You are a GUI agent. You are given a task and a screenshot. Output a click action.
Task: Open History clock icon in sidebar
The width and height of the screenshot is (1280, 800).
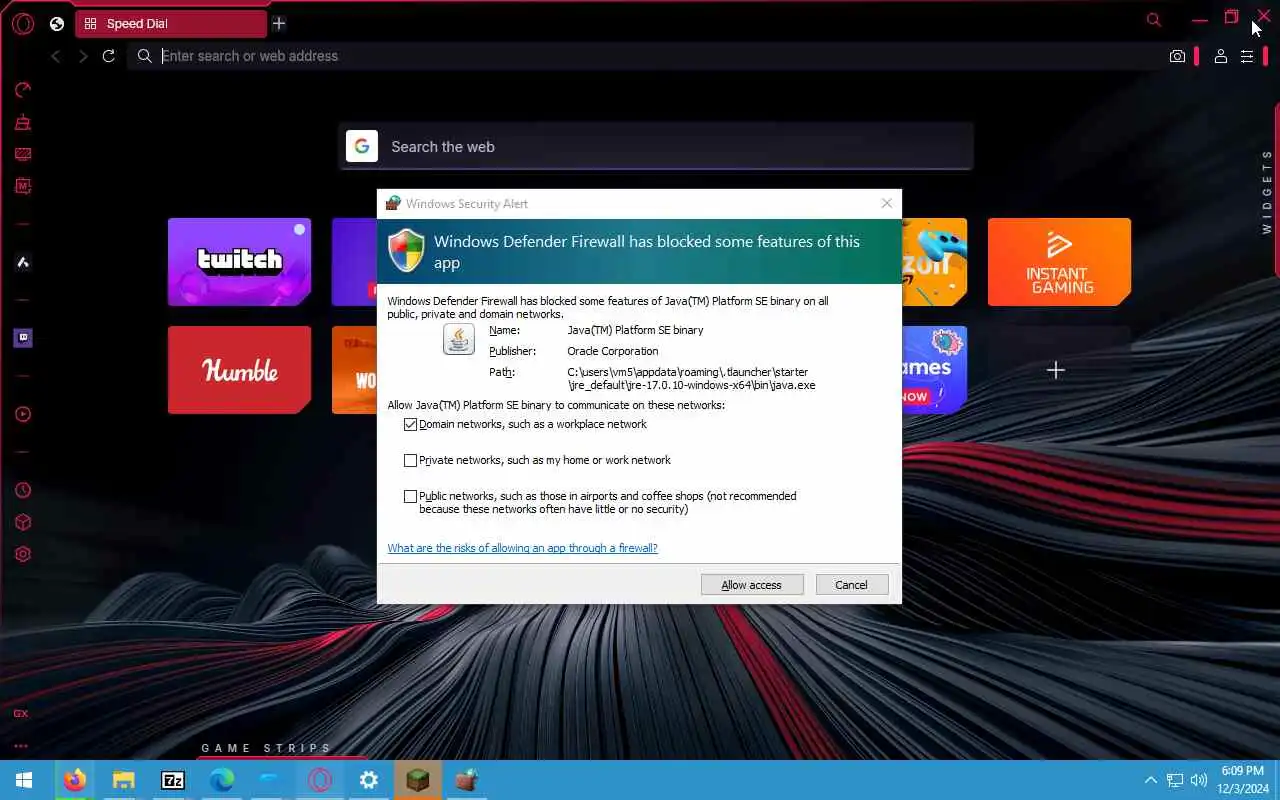point(23,490)
